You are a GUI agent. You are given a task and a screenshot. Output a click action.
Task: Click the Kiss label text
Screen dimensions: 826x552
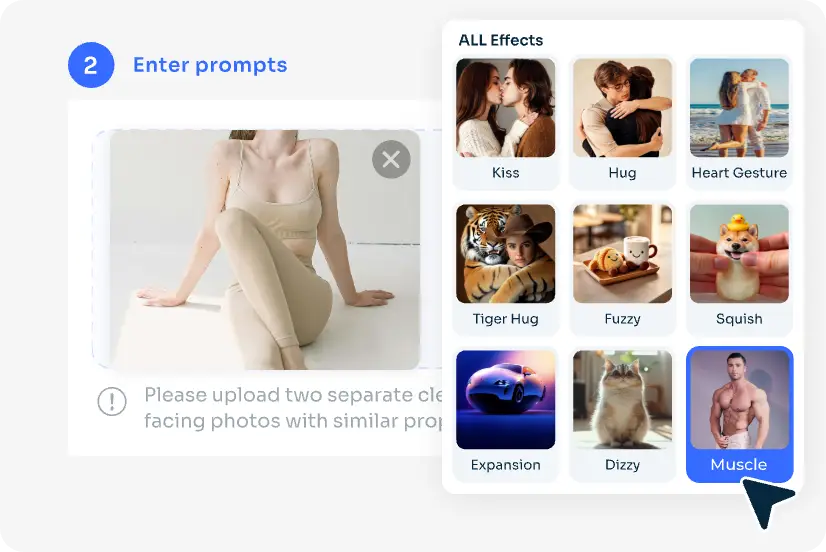click(x=505, y=173)
